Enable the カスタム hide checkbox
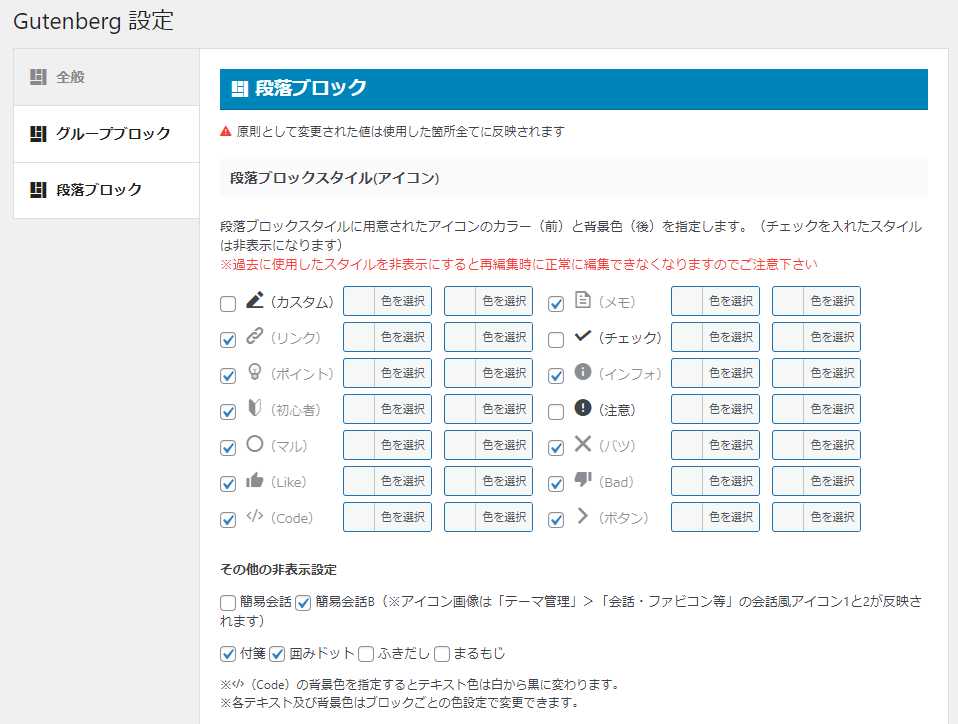 pos(228,304)
